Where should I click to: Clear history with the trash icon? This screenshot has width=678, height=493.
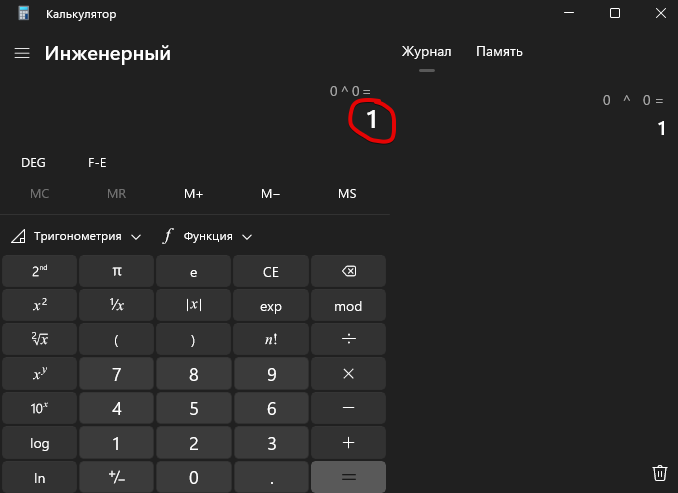(659, 473)
